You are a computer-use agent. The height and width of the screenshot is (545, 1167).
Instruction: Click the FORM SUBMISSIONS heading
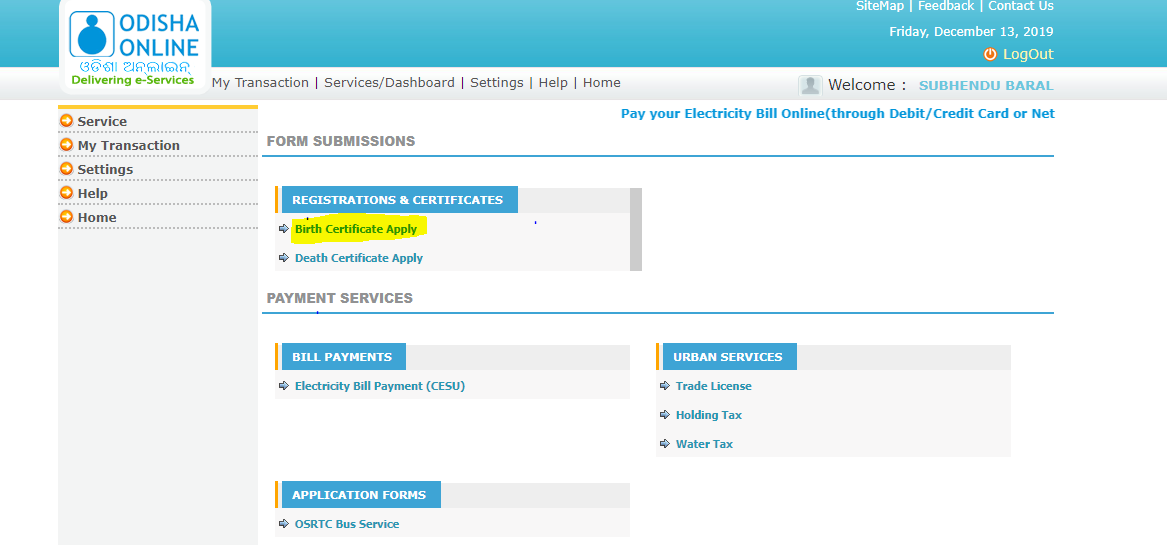point(341,141)
